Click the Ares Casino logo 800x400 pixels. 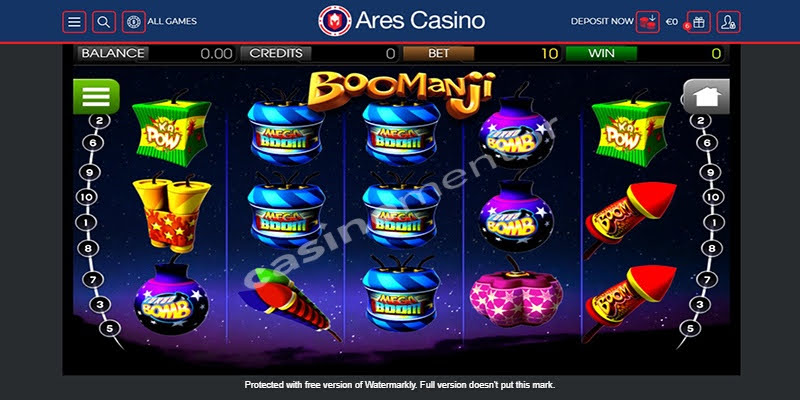tap(402, 21)
